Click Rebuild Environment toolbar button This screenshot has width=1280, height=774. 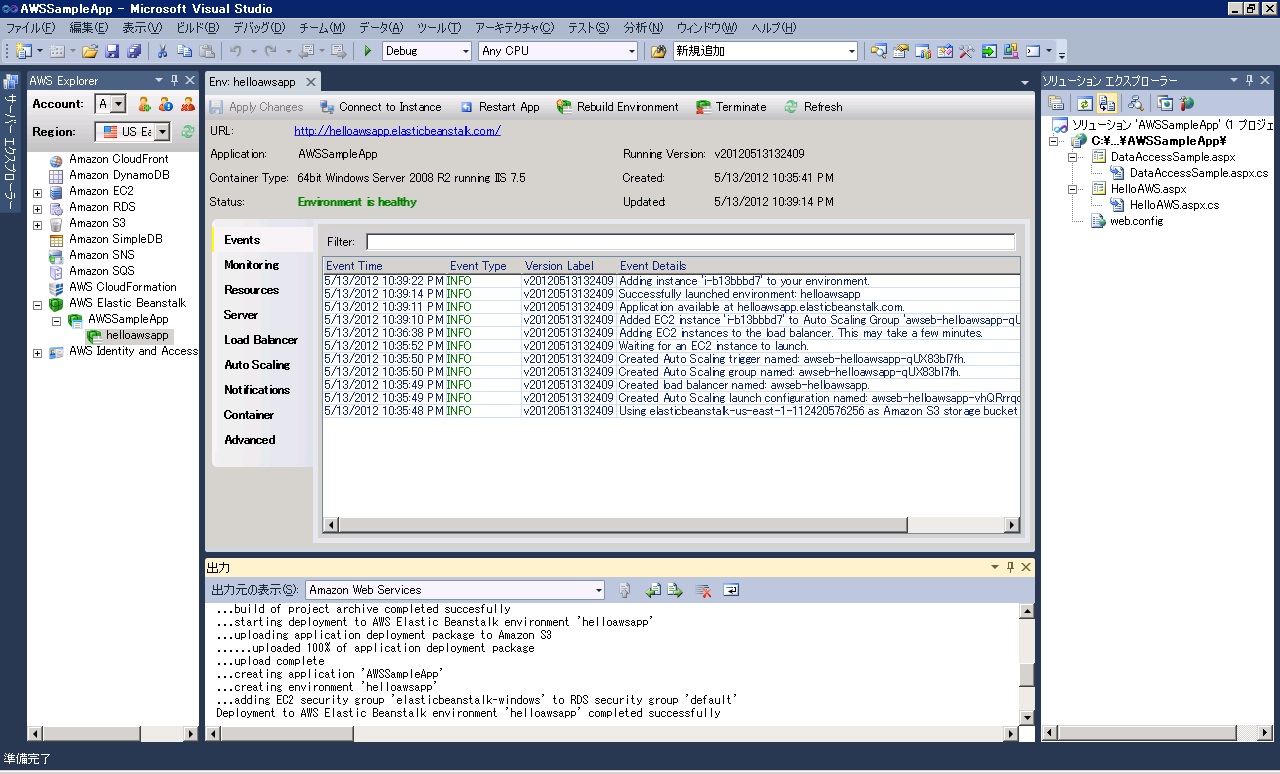coord(617,107)
